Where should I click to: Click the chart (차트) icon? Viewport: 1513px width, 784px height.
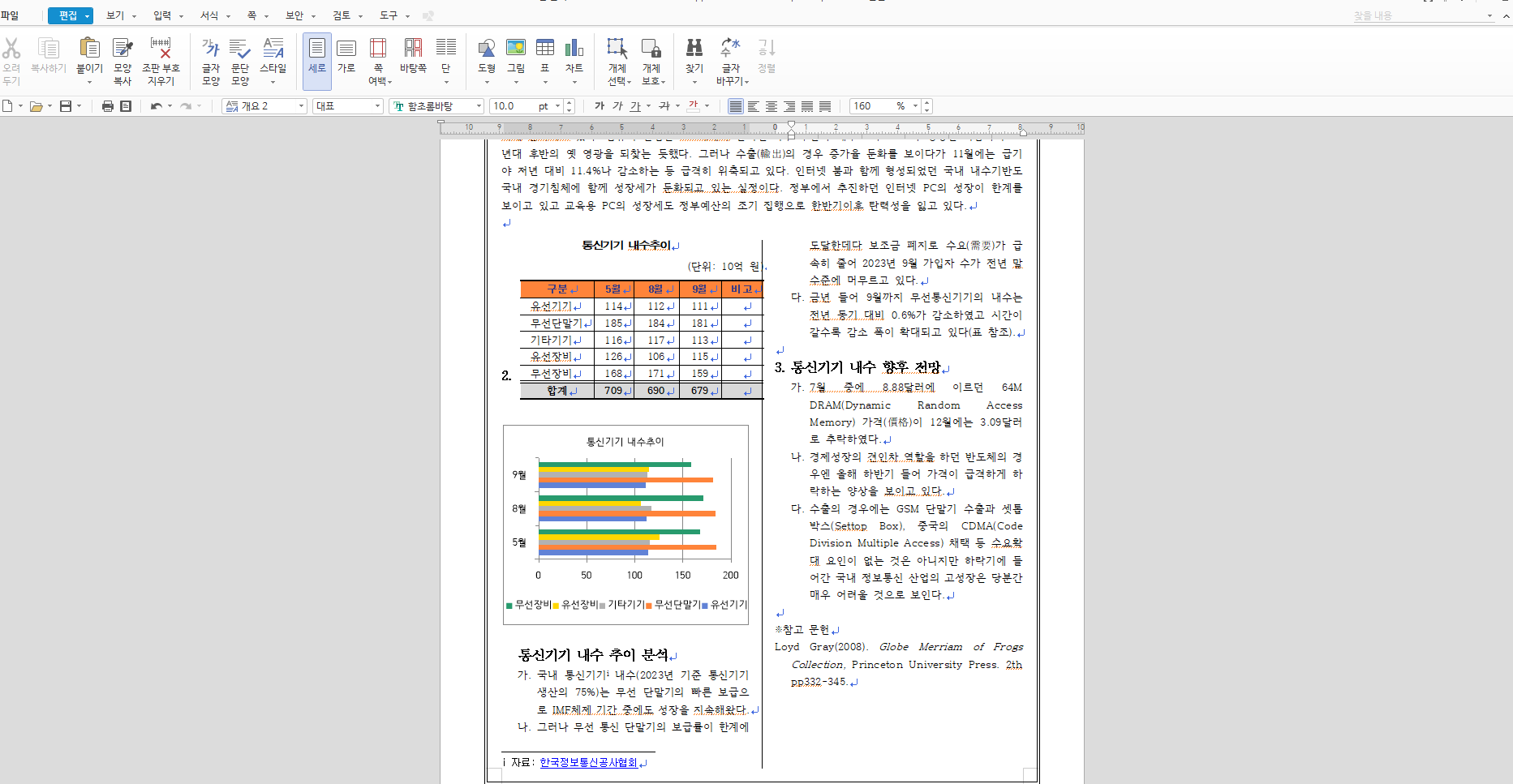(x=574, y=49)
